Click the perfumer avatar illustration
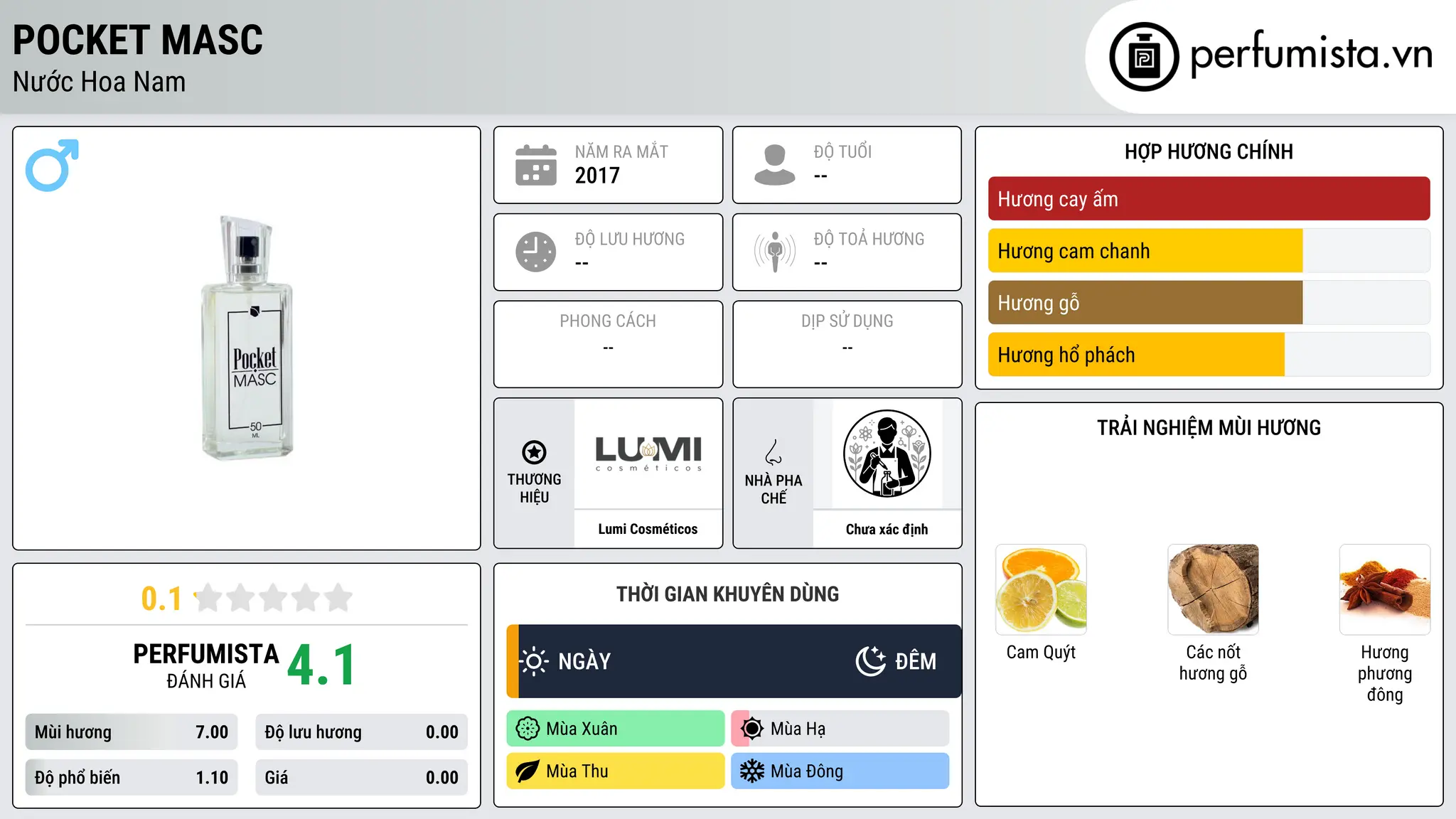Screen dimensions: 1456x819 point(887,454)
